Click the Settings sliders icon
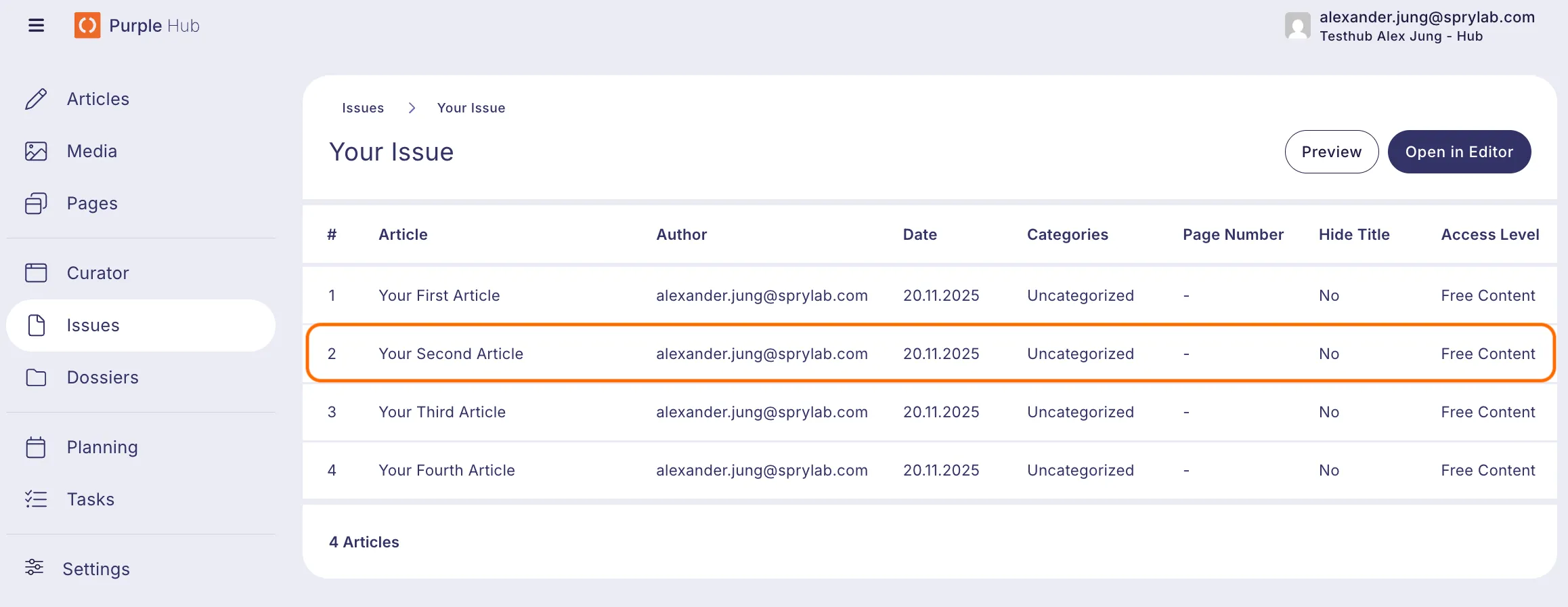 35,567
